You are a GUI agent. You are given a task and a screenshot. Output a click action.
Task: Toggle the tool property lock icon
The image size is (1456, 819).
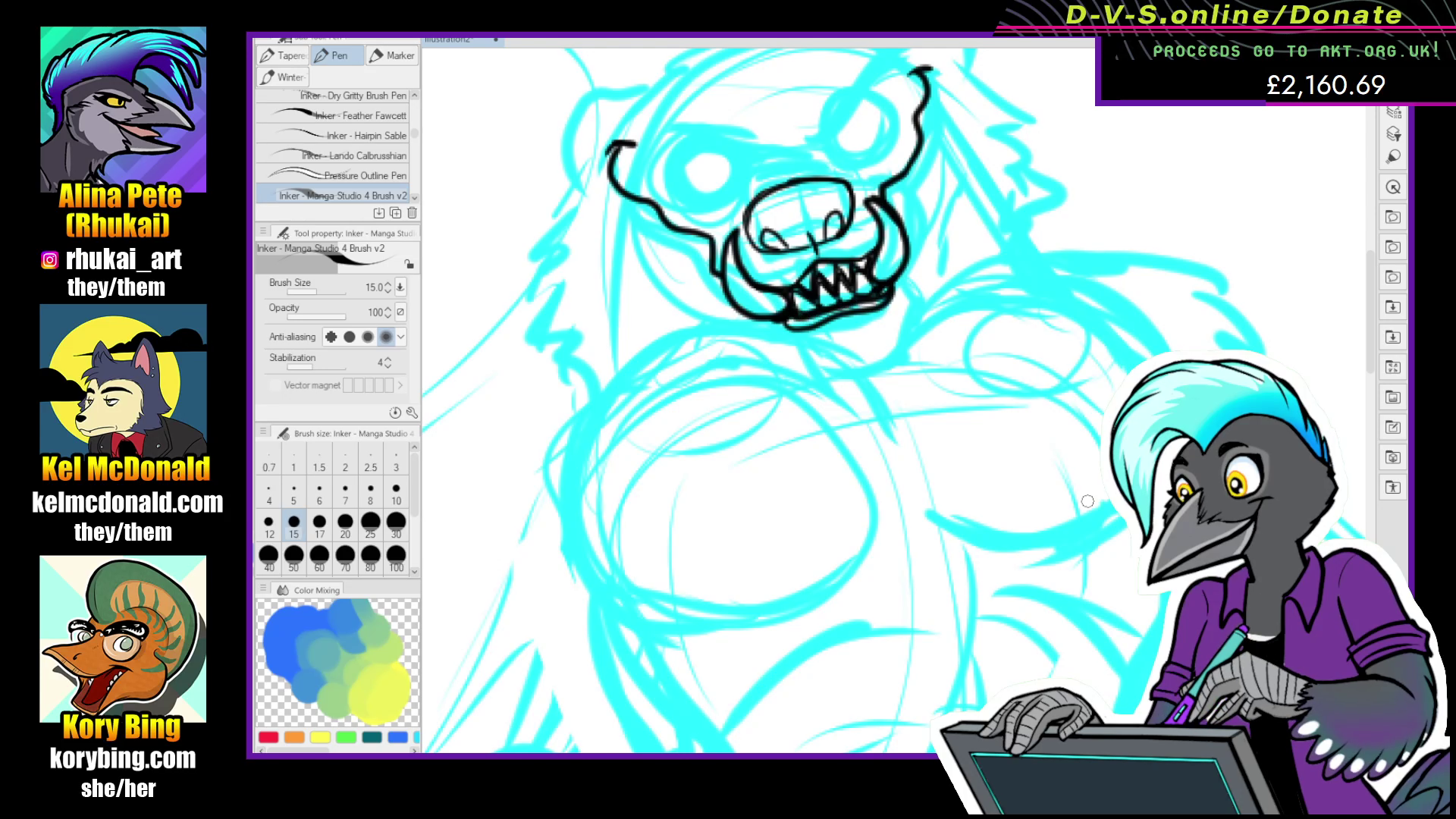click(x=409, y=264)
